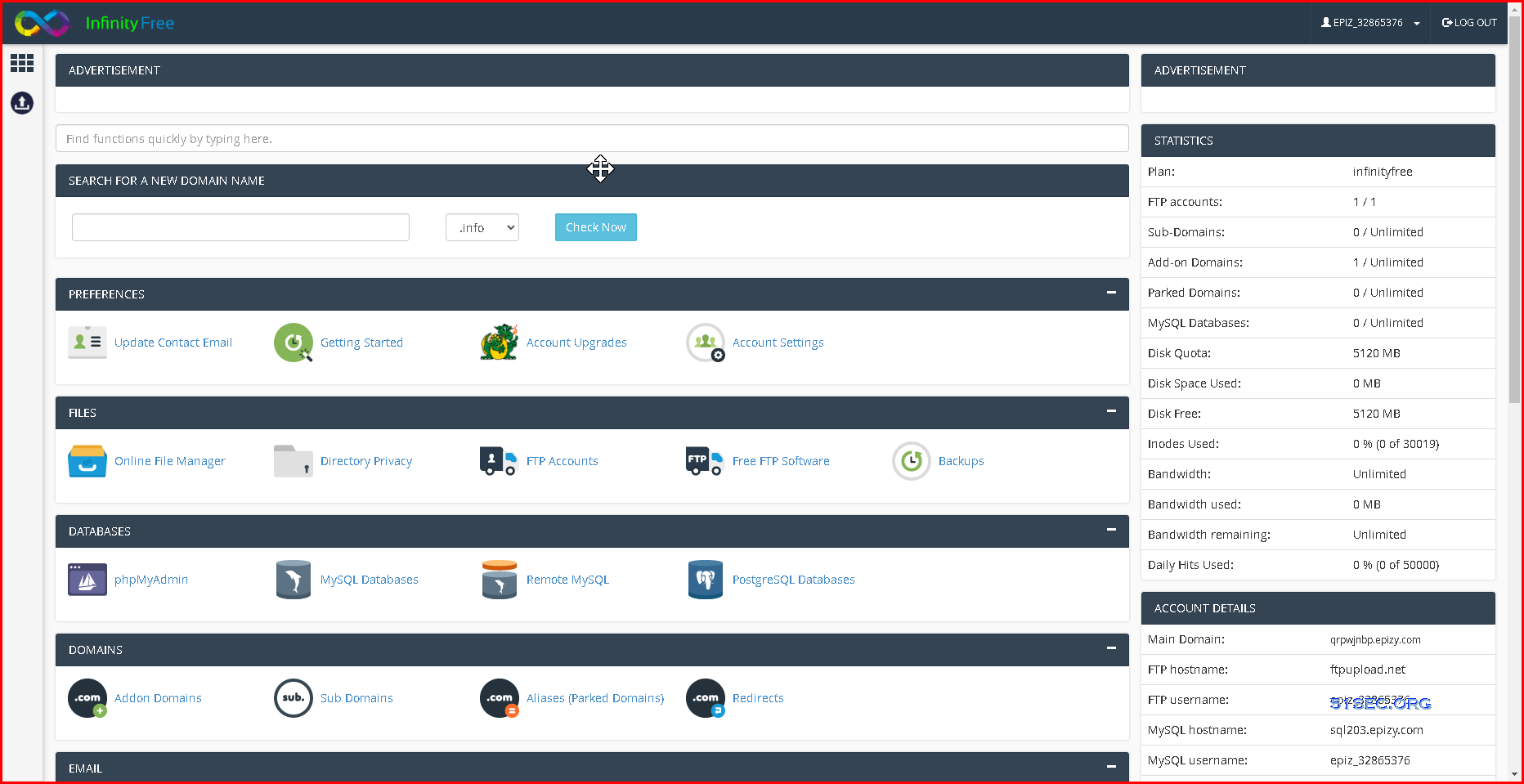Open the Online File Manager link
The height and width of the screenshot is (784, 1524).
[170, 461]
